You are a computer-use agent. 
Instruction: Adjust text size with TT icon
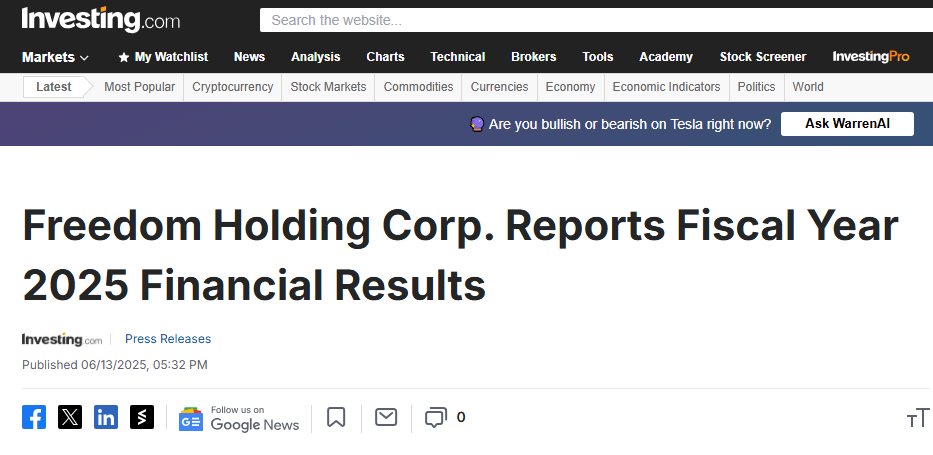918,418
